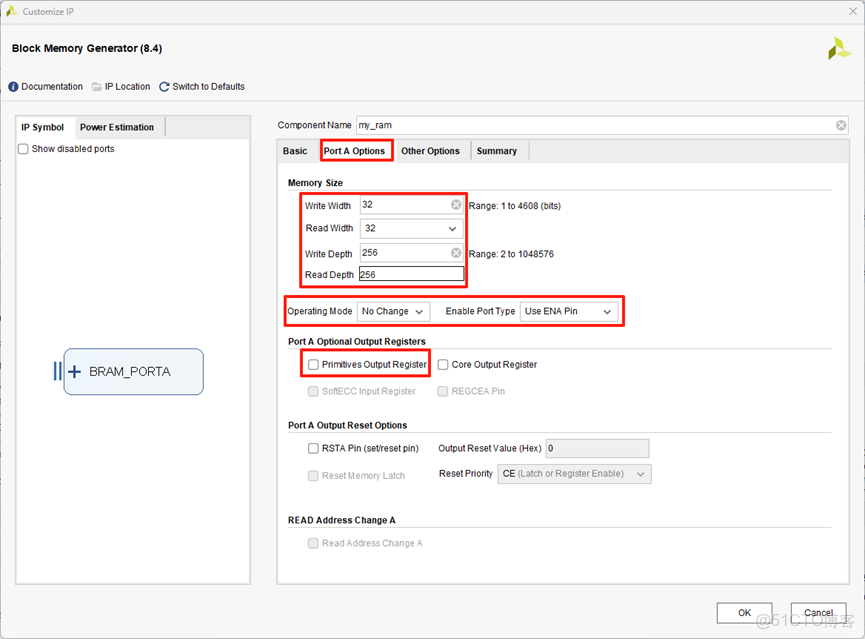
Task: Expand BRAM_PORTA plus icon on symbol
Action: pos(74,371)
